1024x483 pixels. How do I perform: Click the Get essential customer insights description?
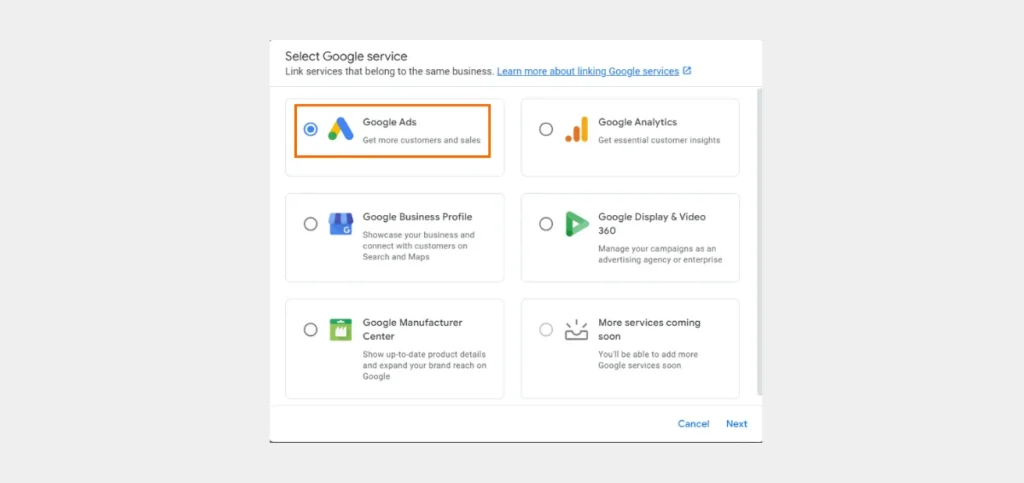pyautogui.click(x=659, y=140)
